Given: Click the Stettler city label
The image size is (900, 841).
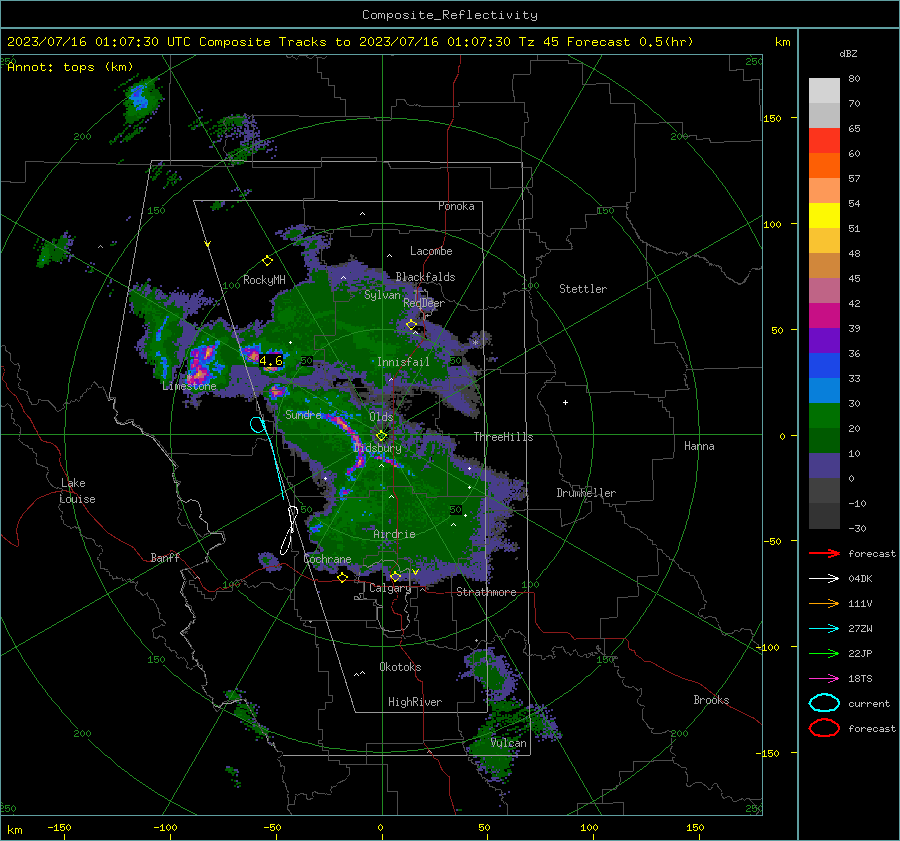Looking at the screenshot, I should pos(583,289).
